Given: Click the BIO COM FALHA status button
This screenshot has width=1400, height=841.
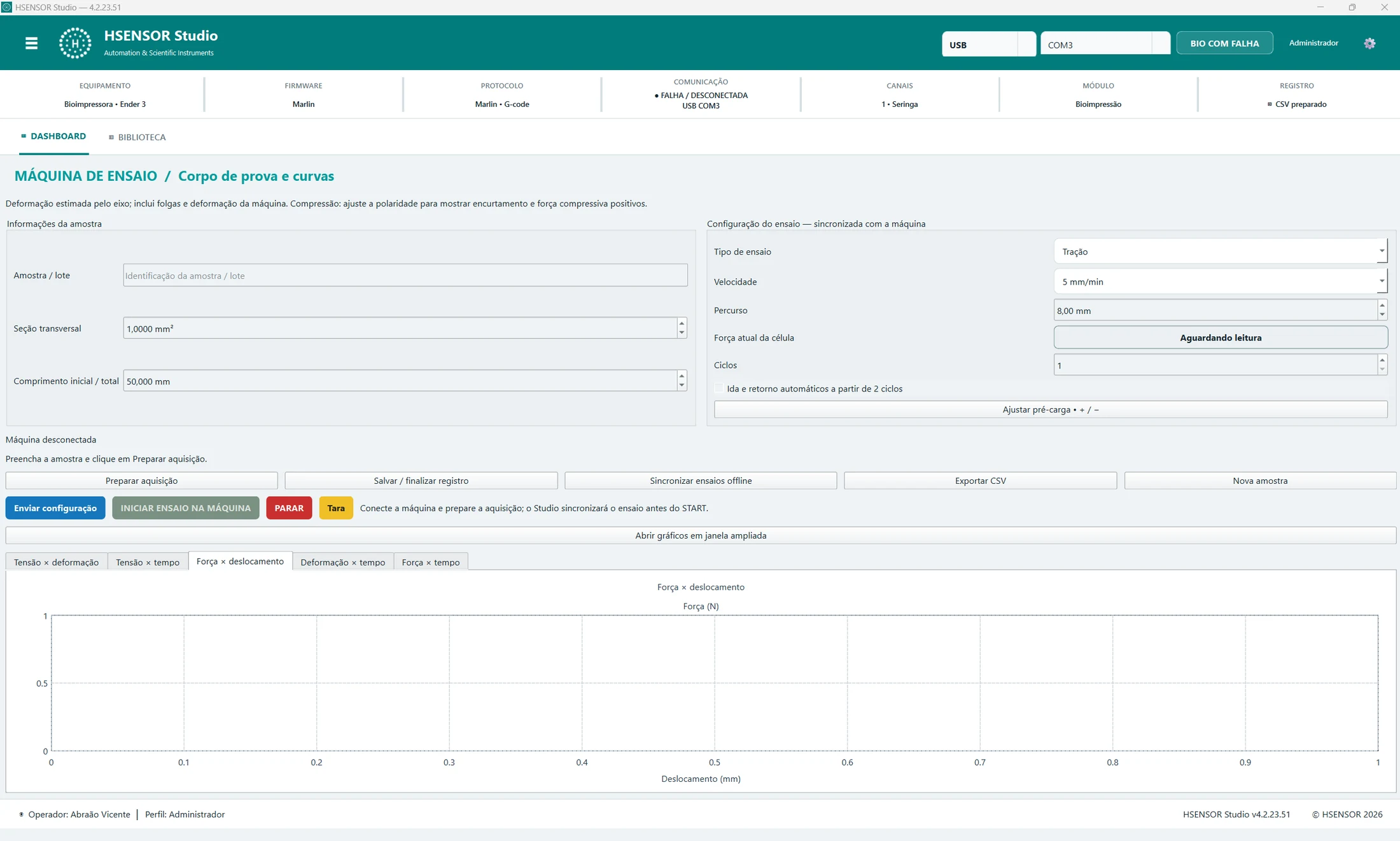Looking at the screenshot, I should (x=1224, y=43).
